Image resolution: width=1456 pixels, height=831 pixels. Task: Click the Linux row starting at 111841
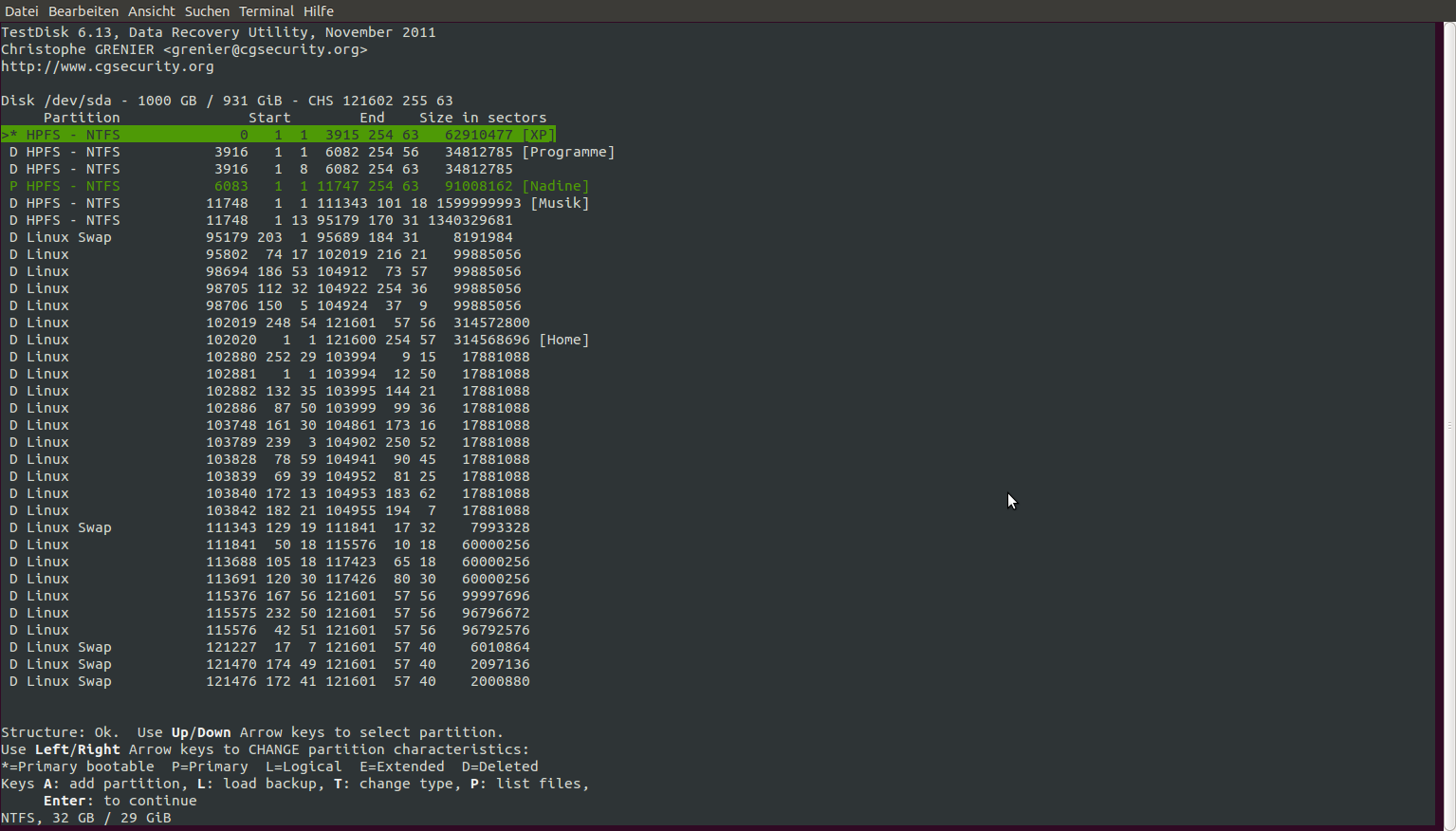(269, 545)
